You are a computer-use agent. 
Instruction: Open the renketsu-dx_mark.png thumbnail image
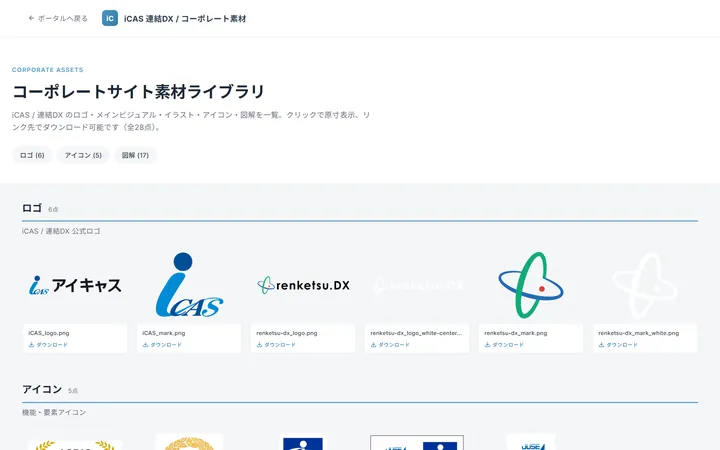pos(531,285)
